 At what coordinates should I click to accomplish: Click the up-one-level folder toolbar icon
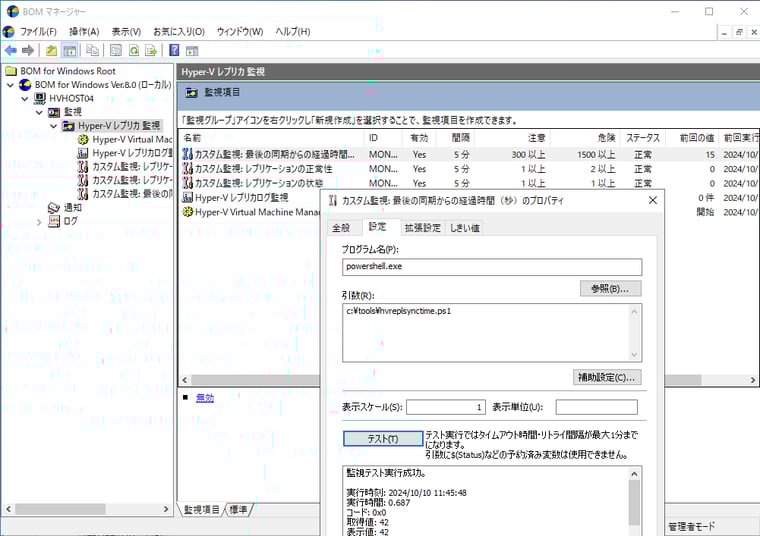coord(51,50)
